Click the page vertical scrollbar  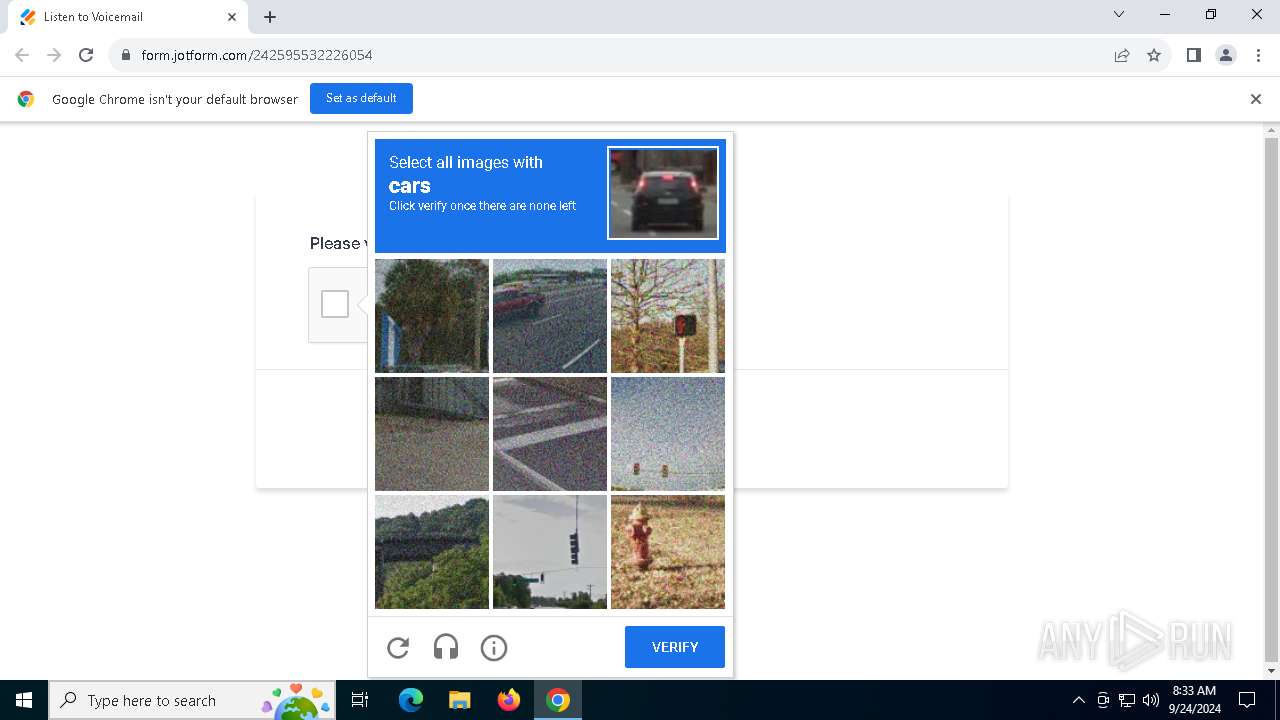(1272, 400)
